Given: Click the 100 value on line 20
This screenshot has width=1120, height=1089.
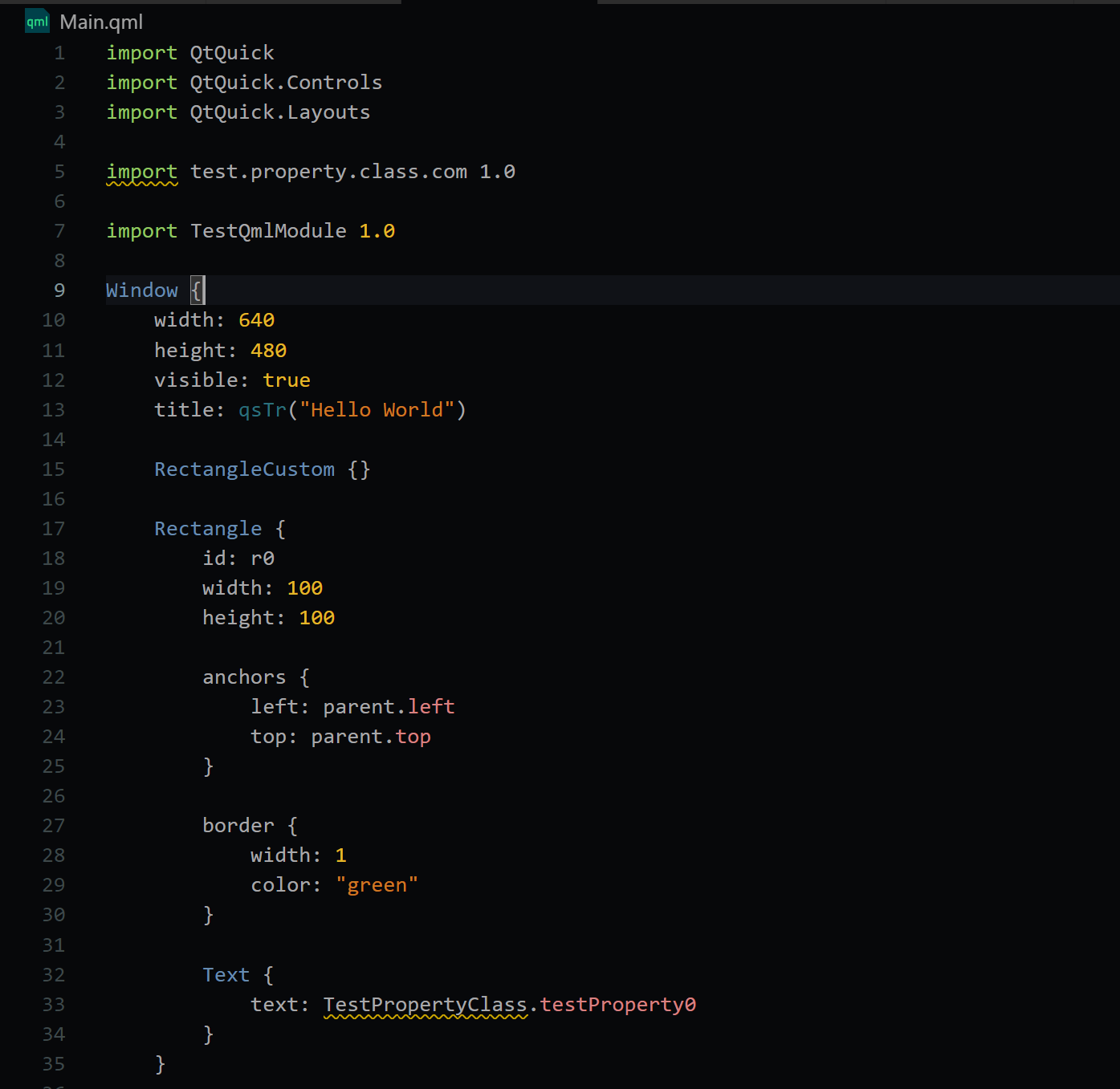Looking at the screenshot, I should [x=317, y=618].
